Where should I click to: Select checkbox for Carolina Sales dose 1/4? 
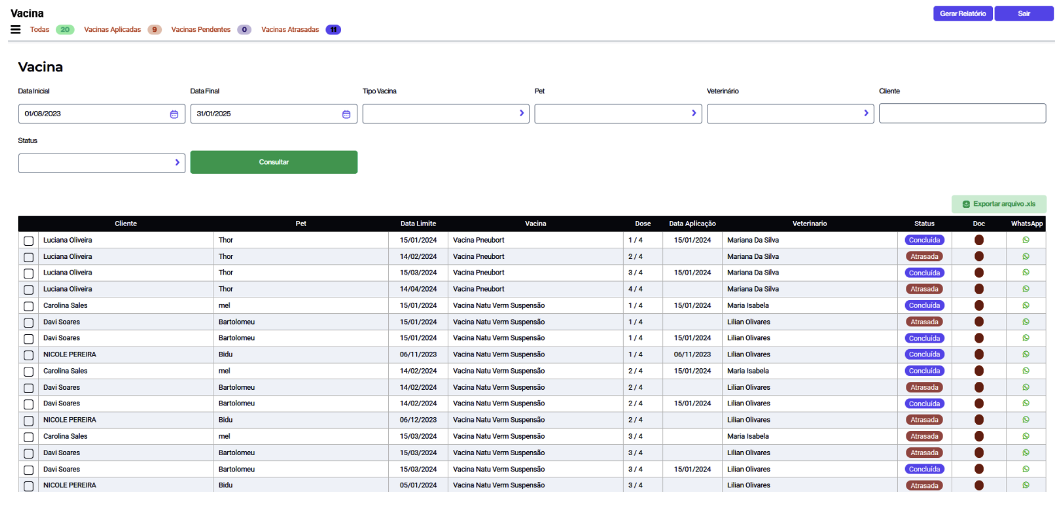tap(28, 306)
